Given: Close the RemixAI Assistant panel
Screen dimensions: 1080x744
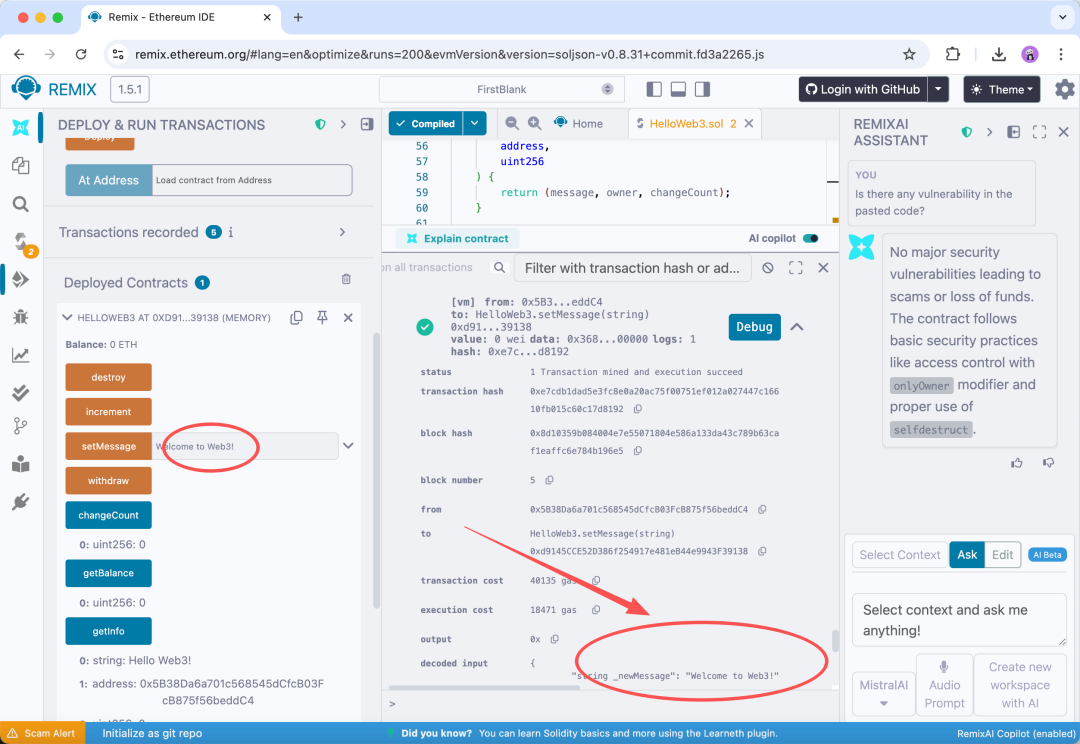Looking at the screenshot, I should point(1063,132).
